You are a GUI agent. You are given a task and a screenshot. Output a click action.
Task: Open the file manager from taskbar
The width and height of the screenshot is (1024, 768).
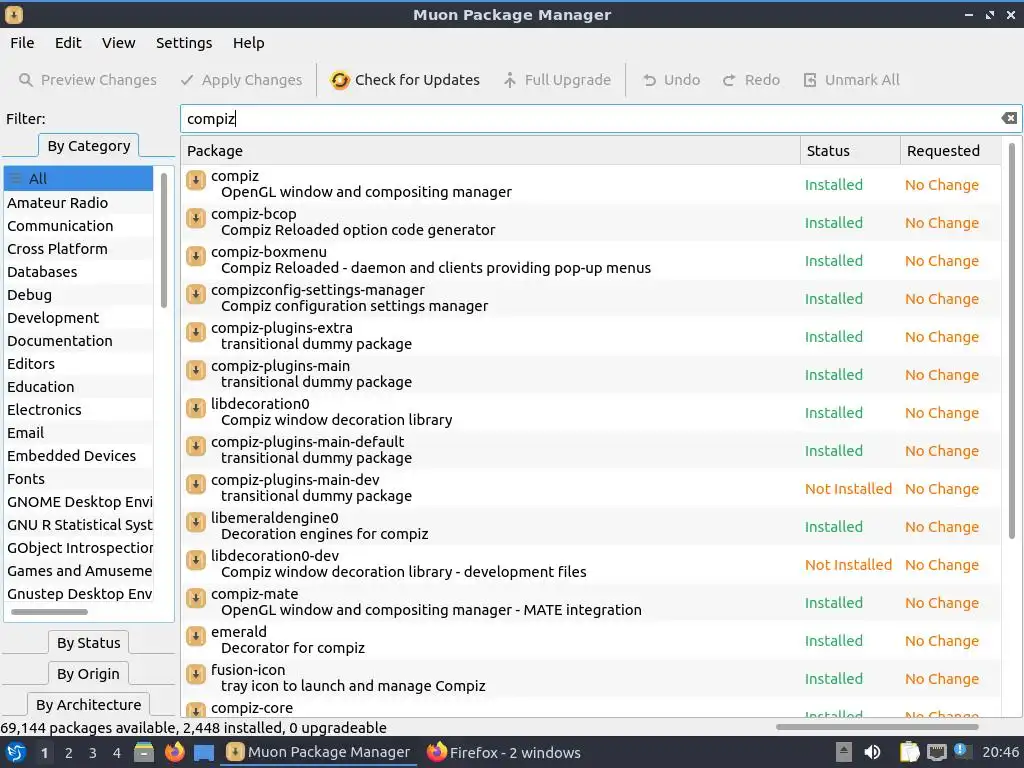click(x=144, y=752)
